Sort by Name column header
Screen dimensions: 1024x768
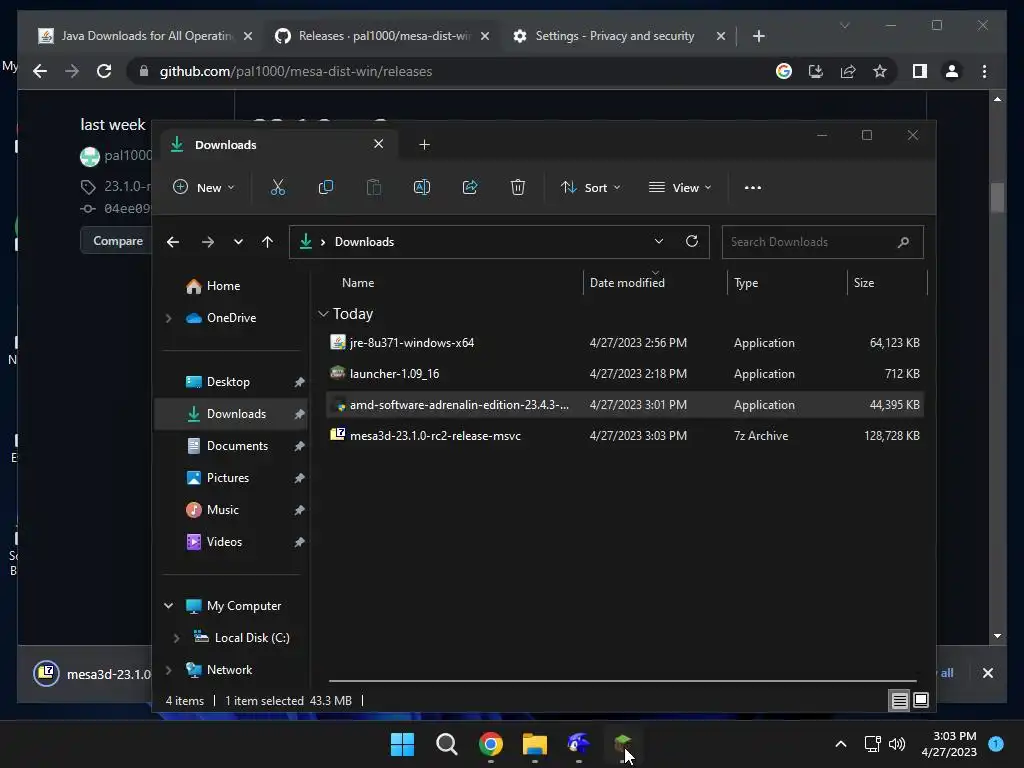point(358,283)
